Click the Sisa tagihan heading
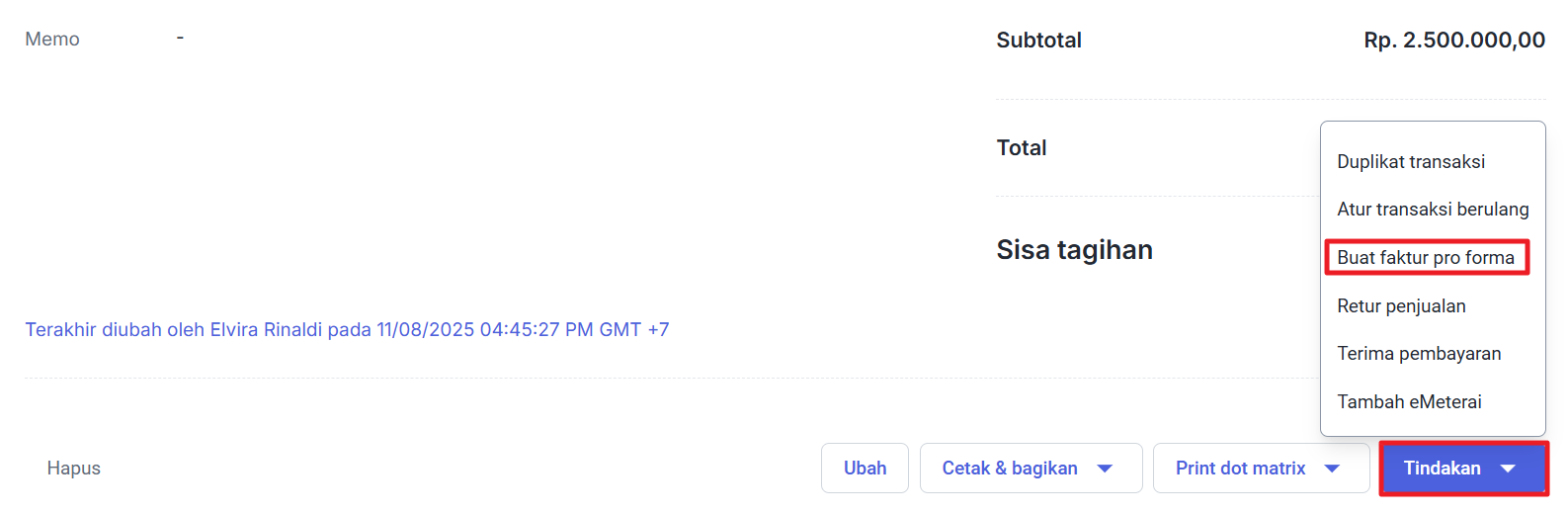Screen dimensions: 1568x514 pos(1074,250)
